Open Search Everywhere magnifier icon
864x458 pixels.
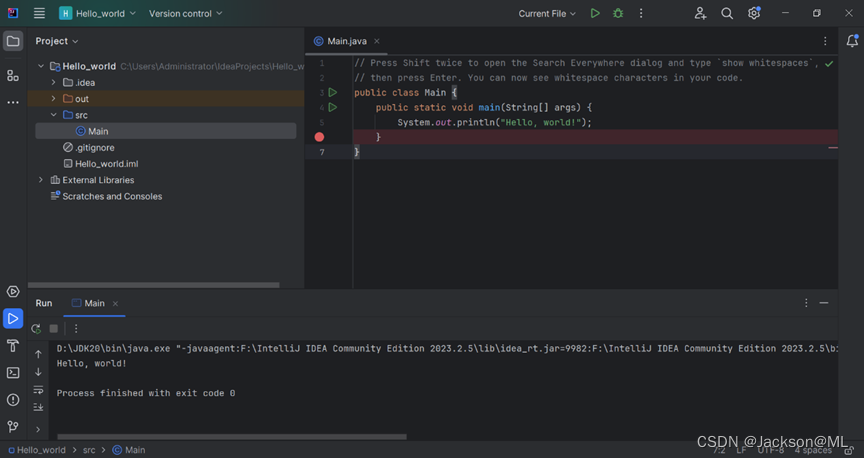click(x=727, y=14)
